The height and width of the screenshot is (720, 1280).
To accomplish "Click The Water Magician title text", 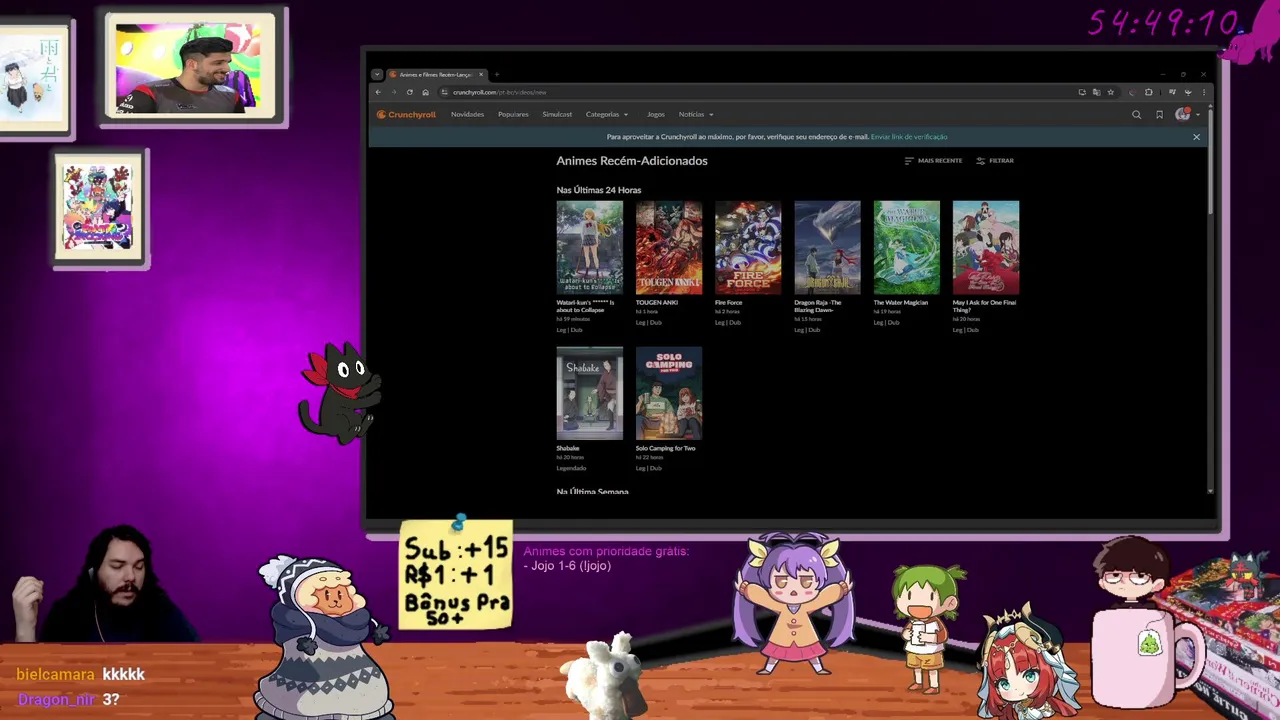I will (x=901, y=303).
